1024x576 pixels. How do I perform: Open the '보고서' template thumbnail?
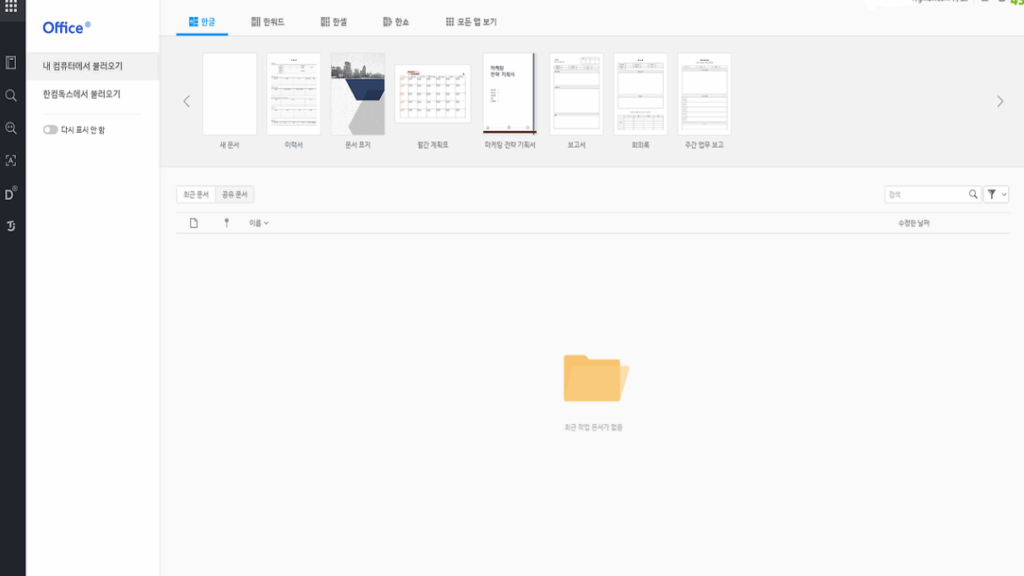(x=577, y=94)
